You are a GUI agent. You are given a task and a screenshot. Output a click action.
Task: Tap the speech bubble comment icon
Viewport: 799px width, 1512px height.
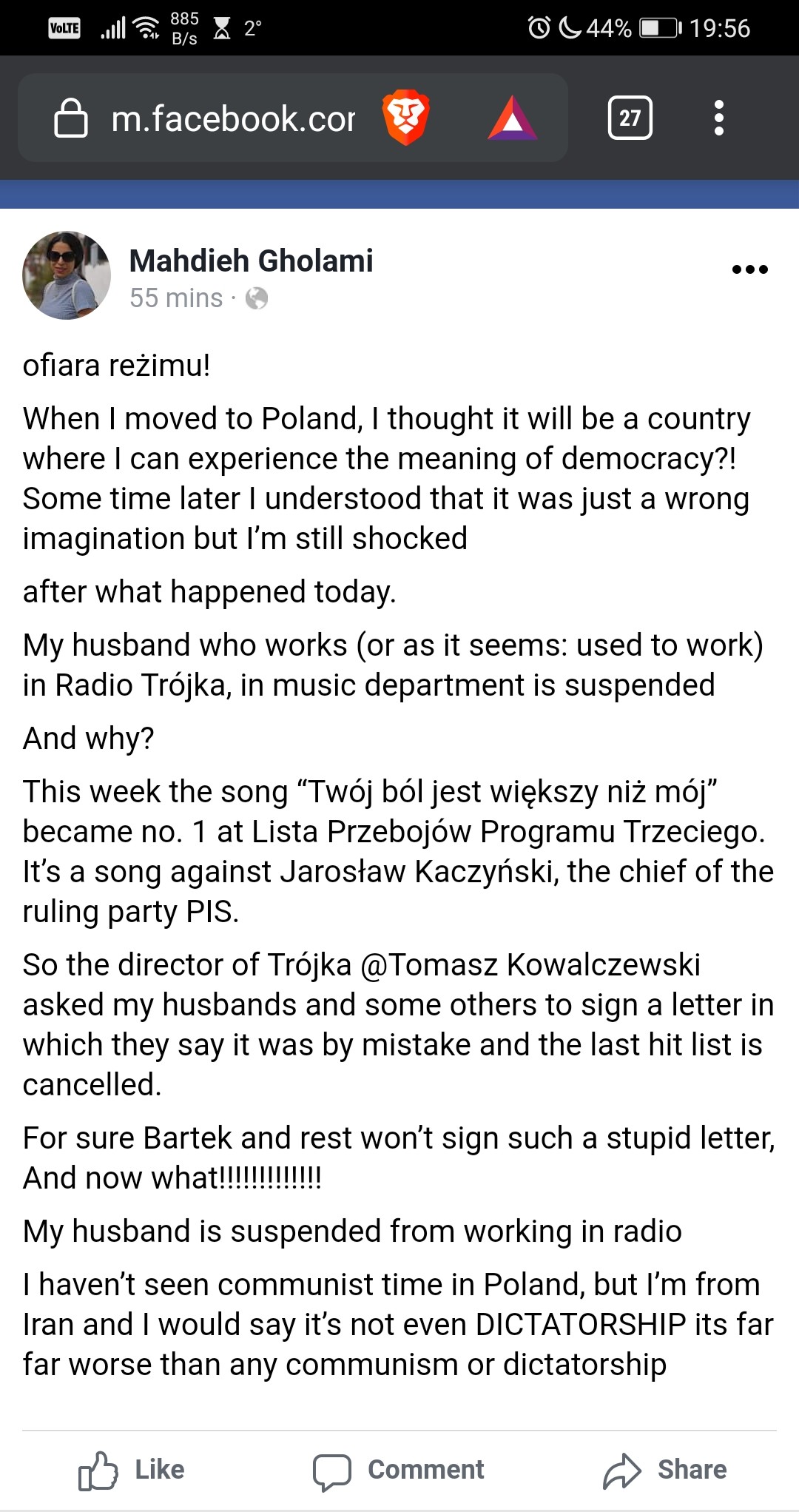331,1471
